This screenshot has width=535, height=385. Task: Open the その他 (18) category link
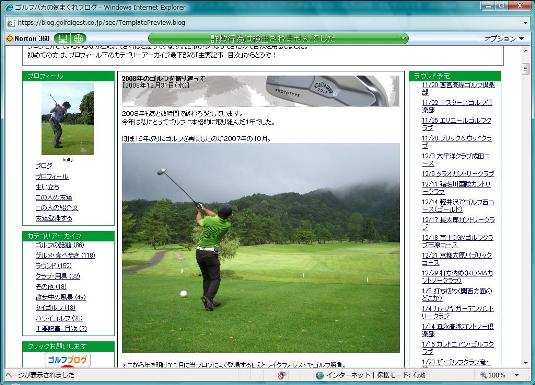pos(51,287)
